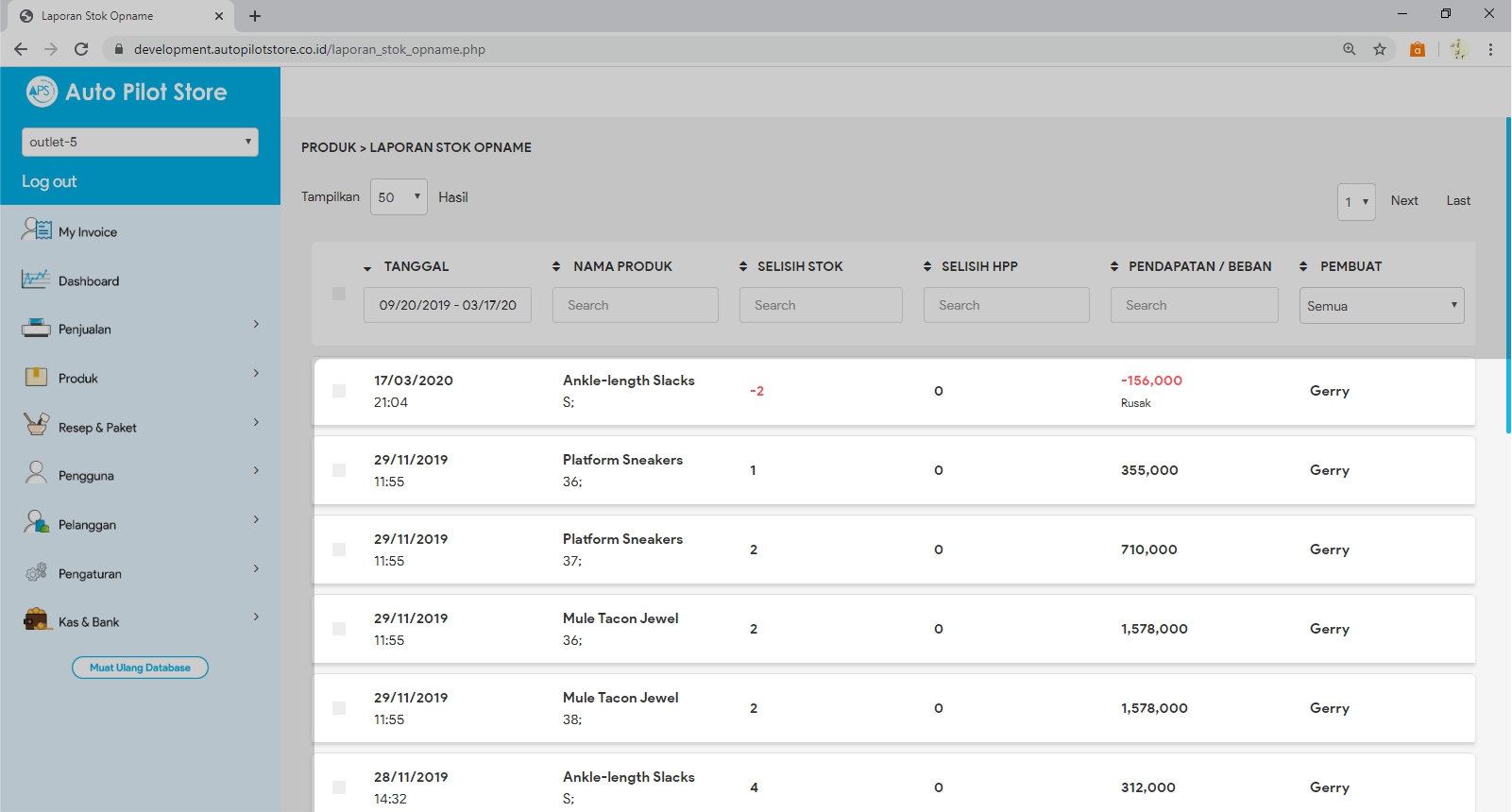Toggle the select-all checkbox in table header
The height and width of the screenshot is (812, 1512).
(x=339, y=294)
